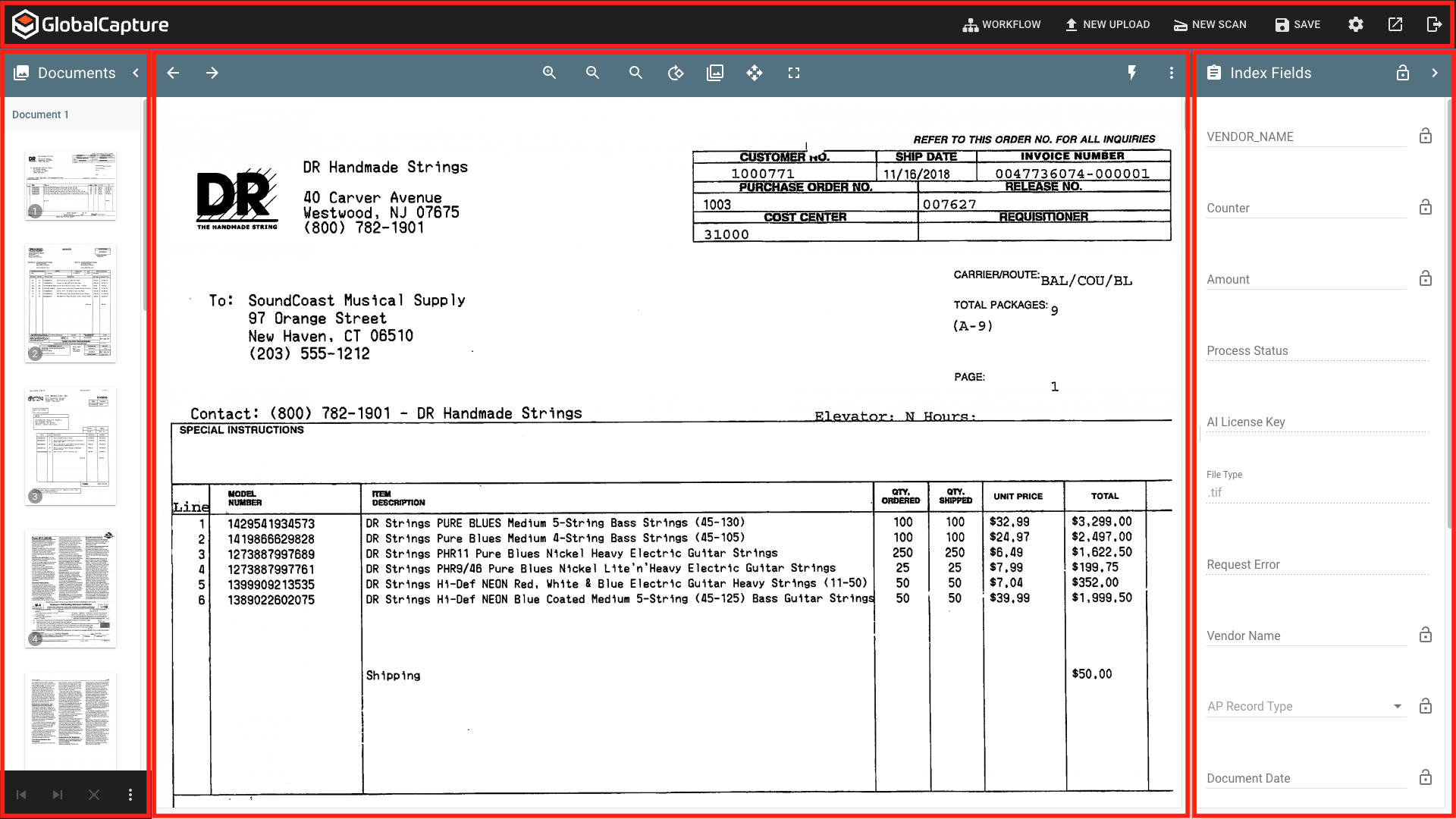1456x819 pixels.
Task: Toggle lock on AP Record Type
Action: (x=1426, y=706)
